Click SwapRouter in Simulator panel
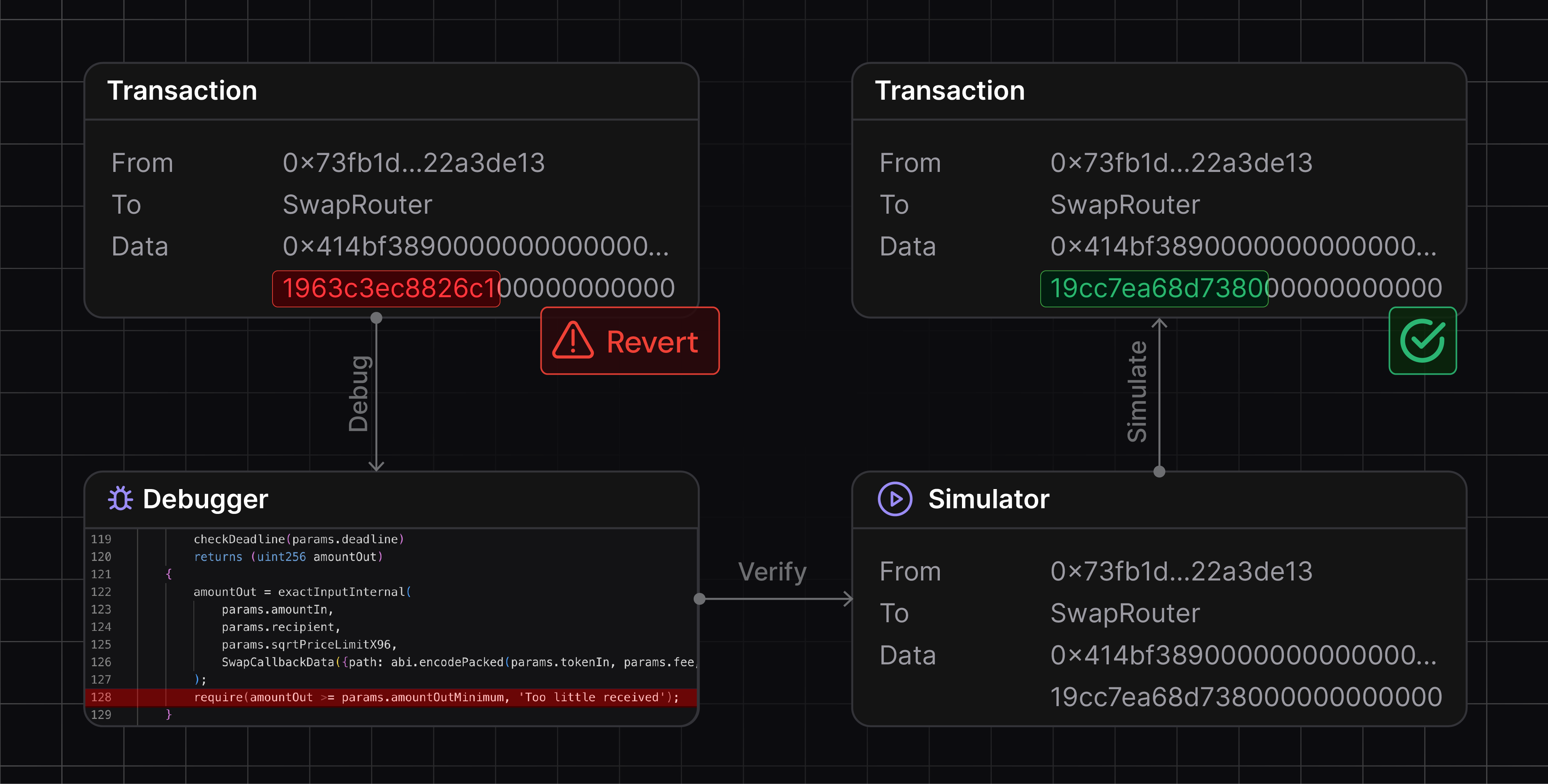1548x784 pixels. [1125, 614]
